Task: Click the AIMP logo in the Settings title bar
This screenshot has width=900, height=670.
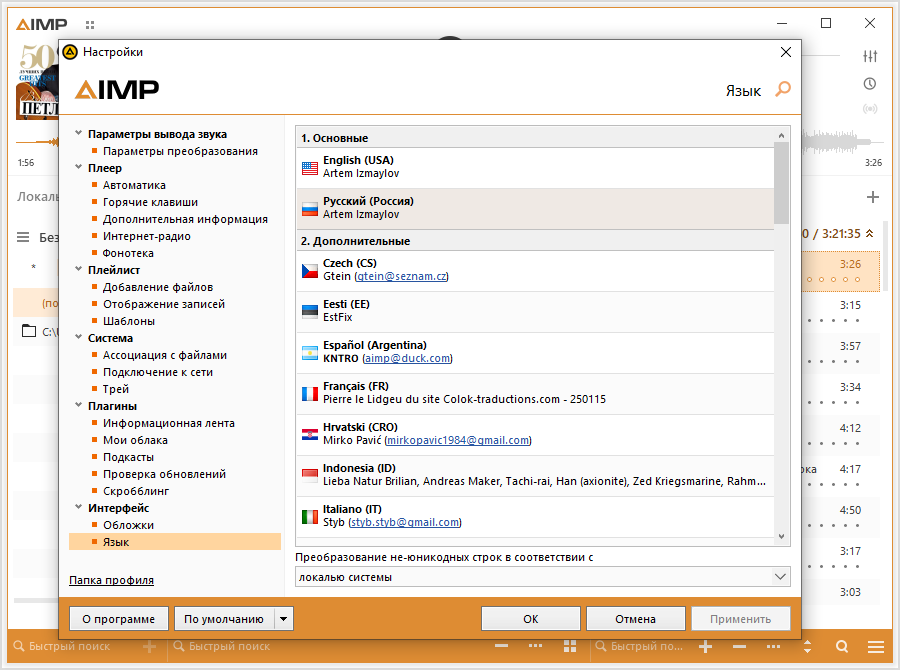Action: (70, 52)
